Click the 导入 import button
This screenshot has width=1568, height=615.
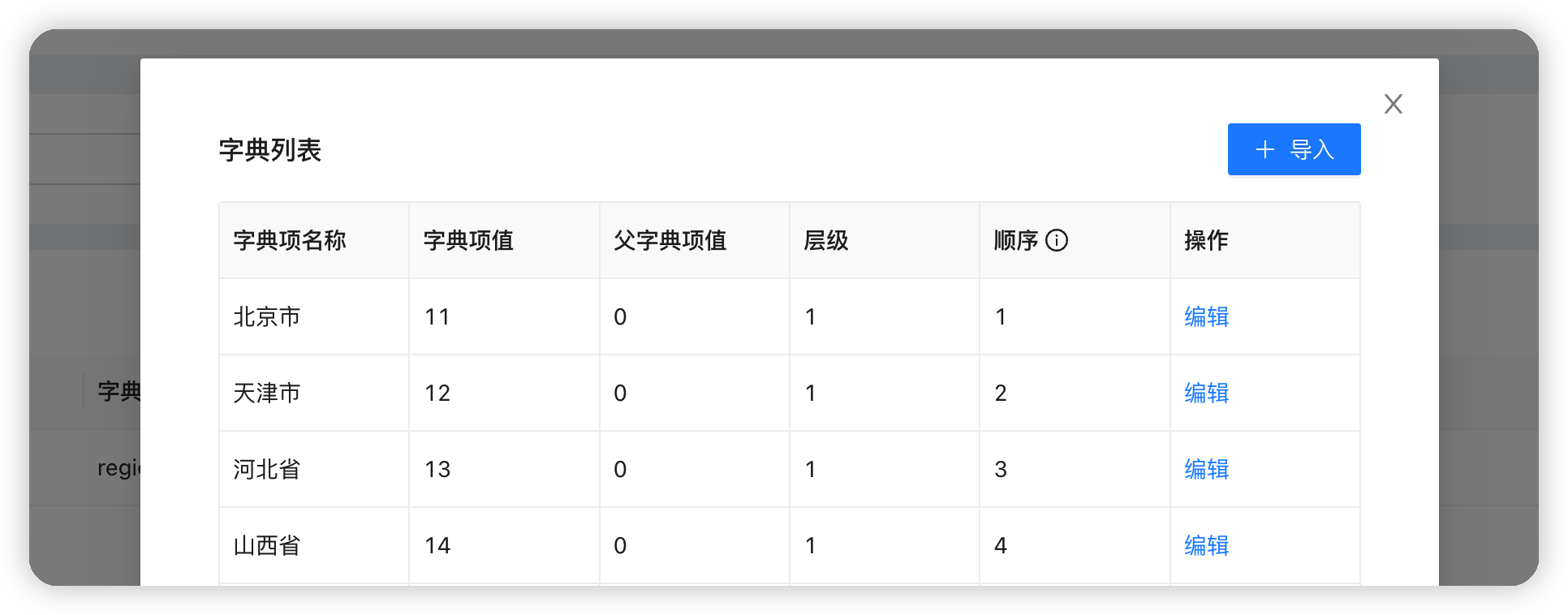point(1294,149)
